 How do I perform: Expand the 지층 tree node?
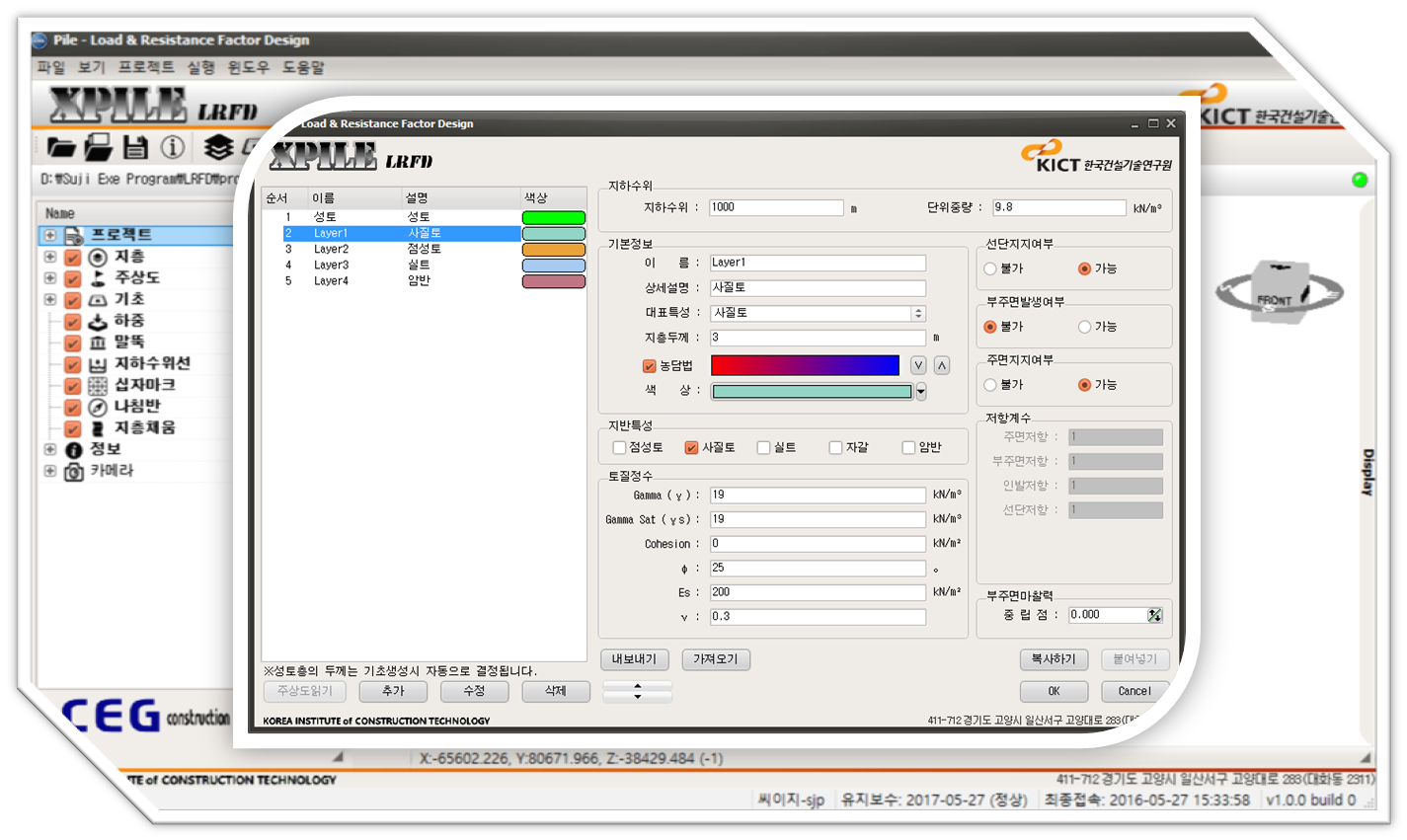pyautogui.click(x=49, y=258)
